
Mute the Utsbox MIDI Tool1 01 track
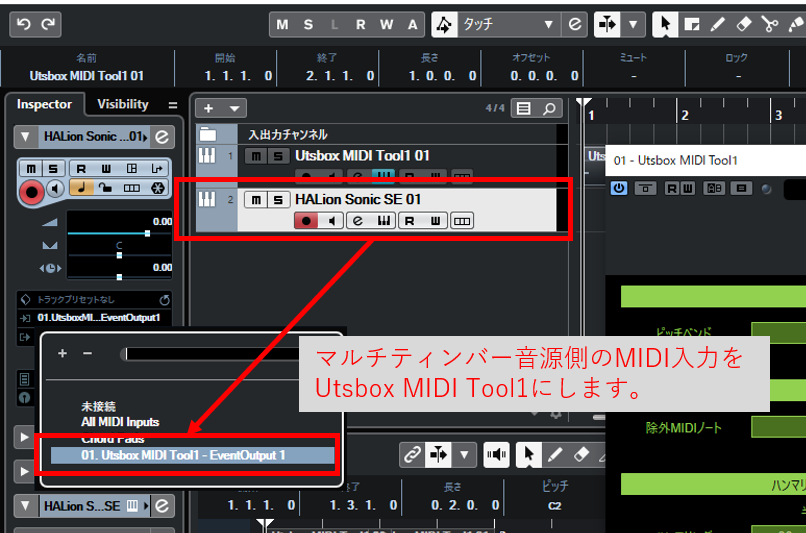point(256,156)
